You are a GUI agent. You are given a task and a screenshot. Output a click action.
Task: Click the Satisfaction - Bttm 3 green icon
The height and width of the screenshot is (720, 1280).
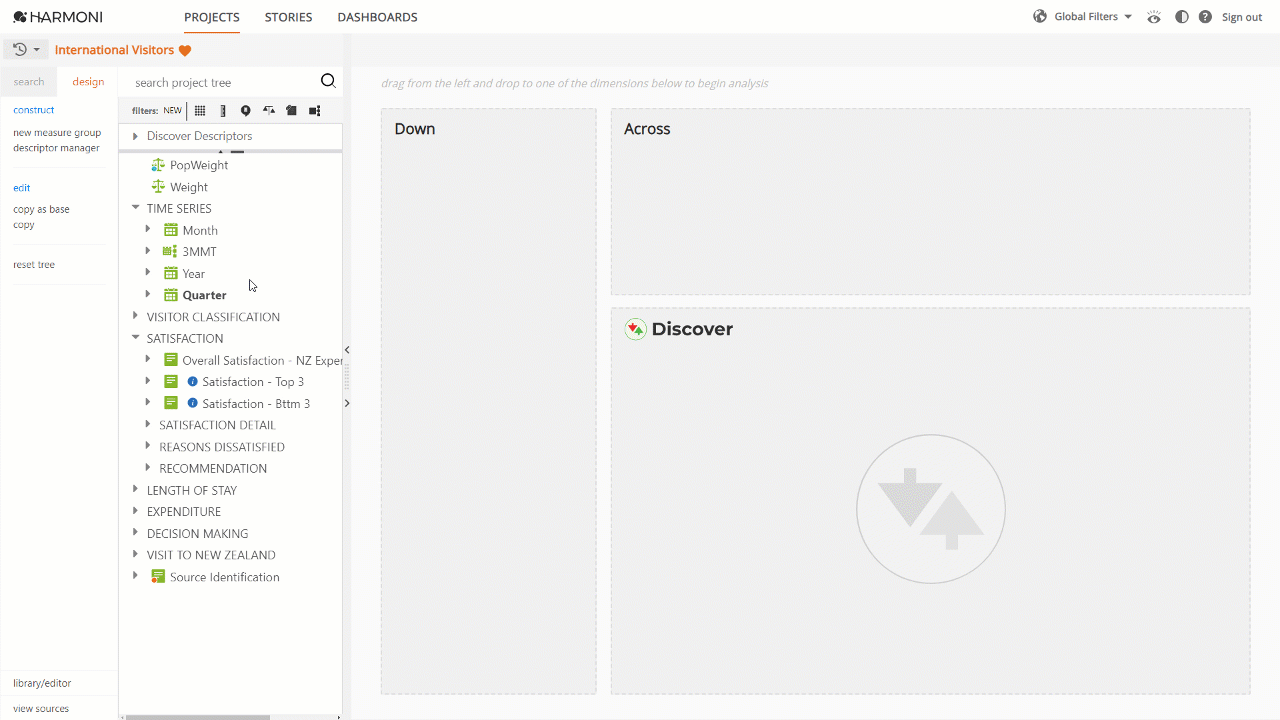[171, 403]
